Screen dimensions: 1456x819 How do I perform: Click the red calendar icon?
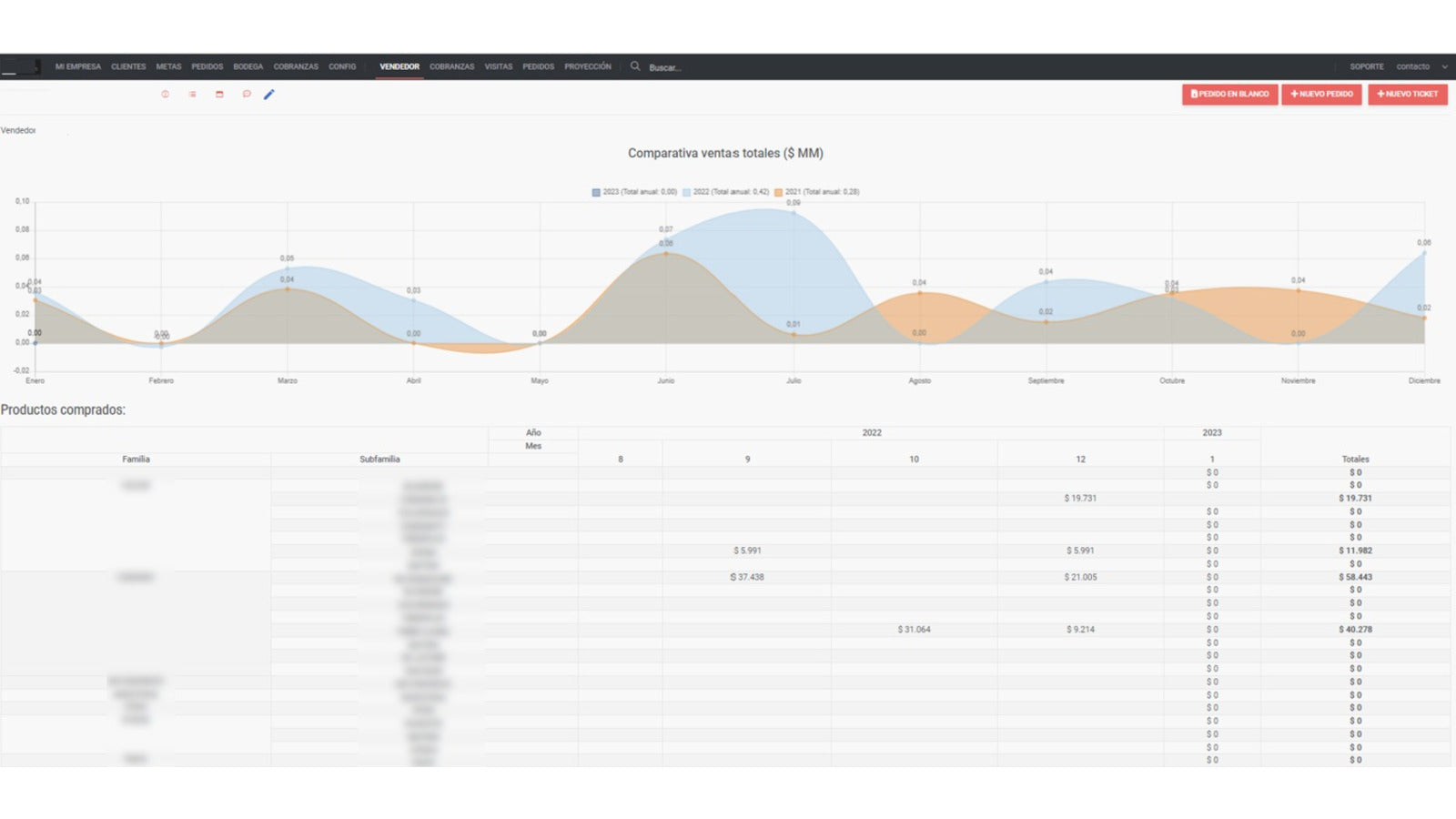point(219,95)
